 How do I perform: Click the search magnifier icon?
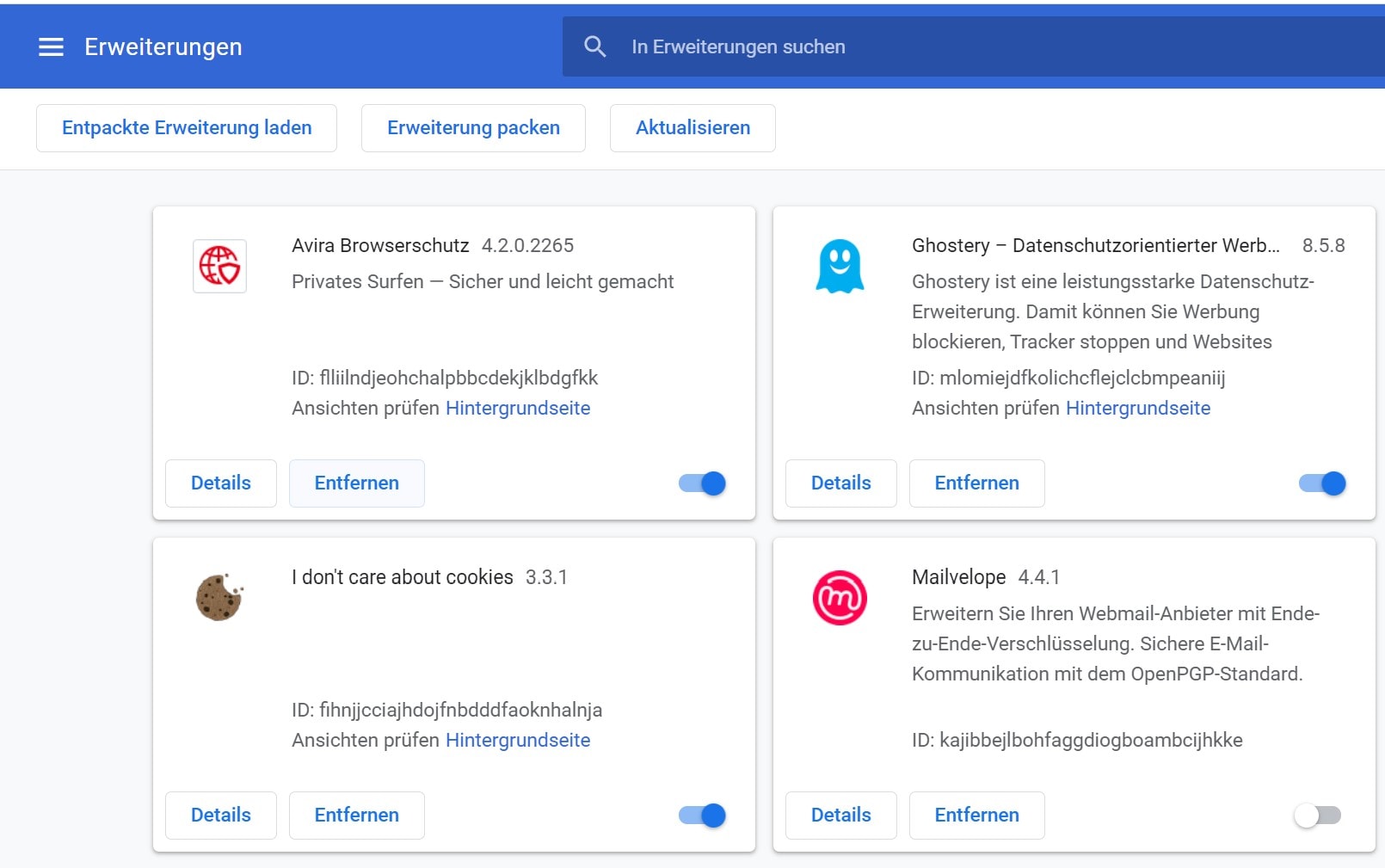pos(595,46)
